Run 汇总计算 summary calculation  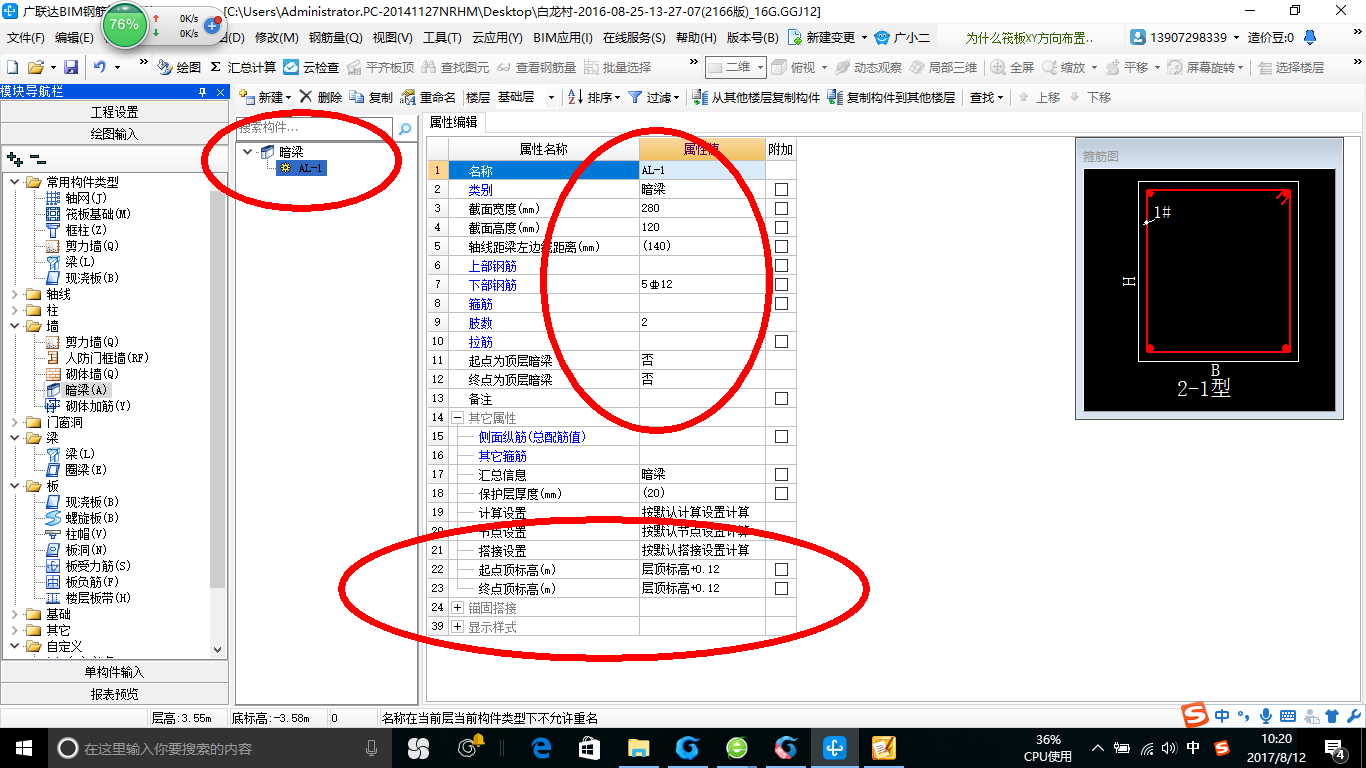(243, 67)
